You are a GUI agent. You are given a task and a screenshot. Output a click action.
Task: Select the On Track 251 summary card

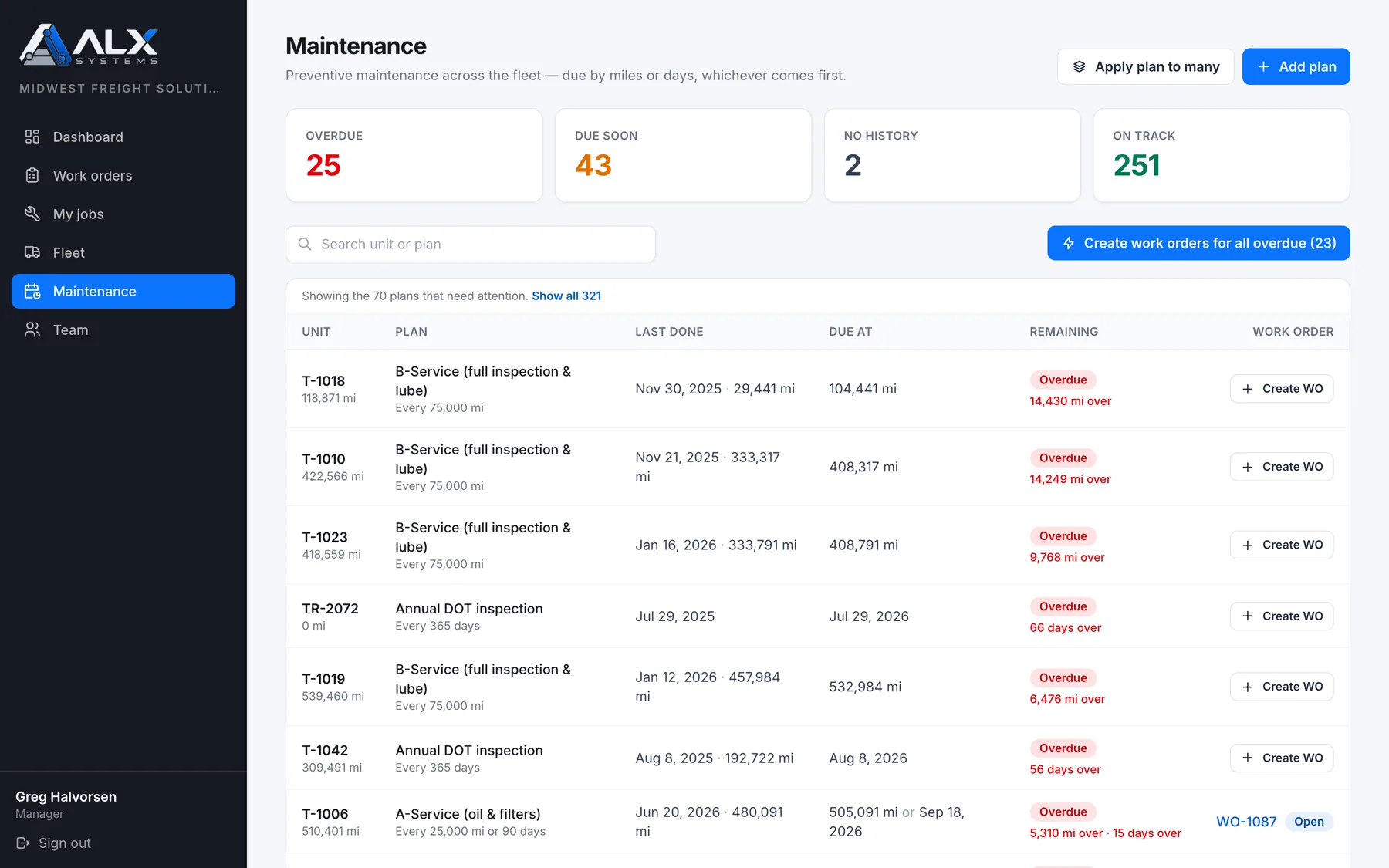[x=1221, y=155]
